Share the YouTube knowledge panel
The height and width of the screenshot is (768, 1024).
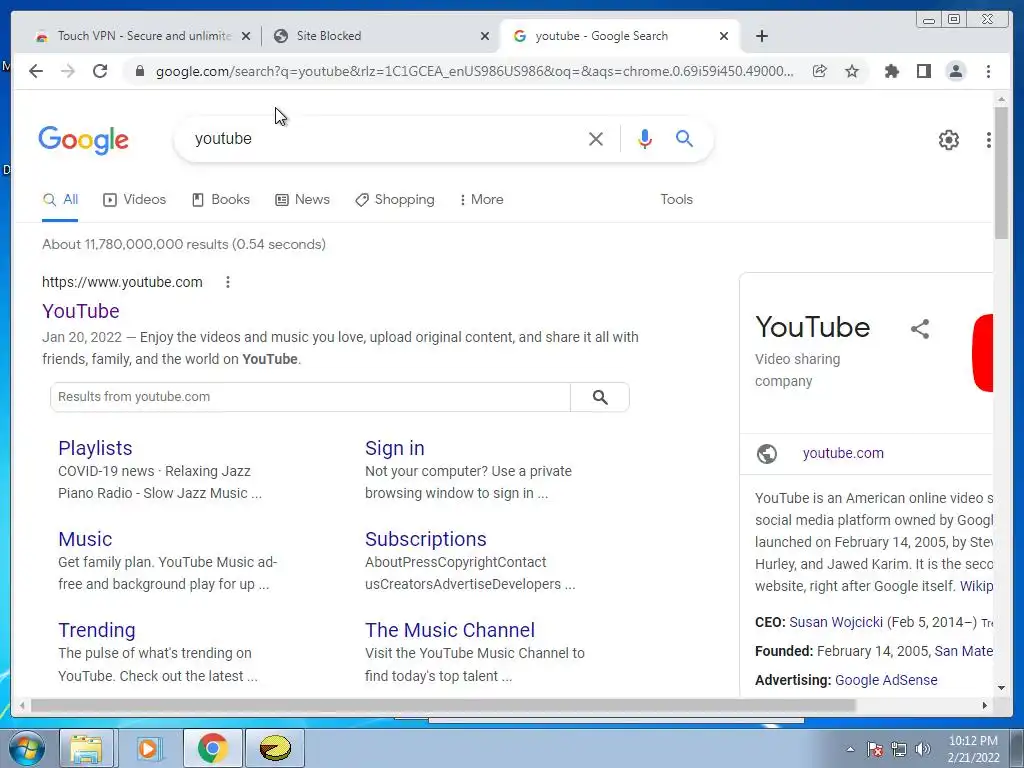(920, 328)
